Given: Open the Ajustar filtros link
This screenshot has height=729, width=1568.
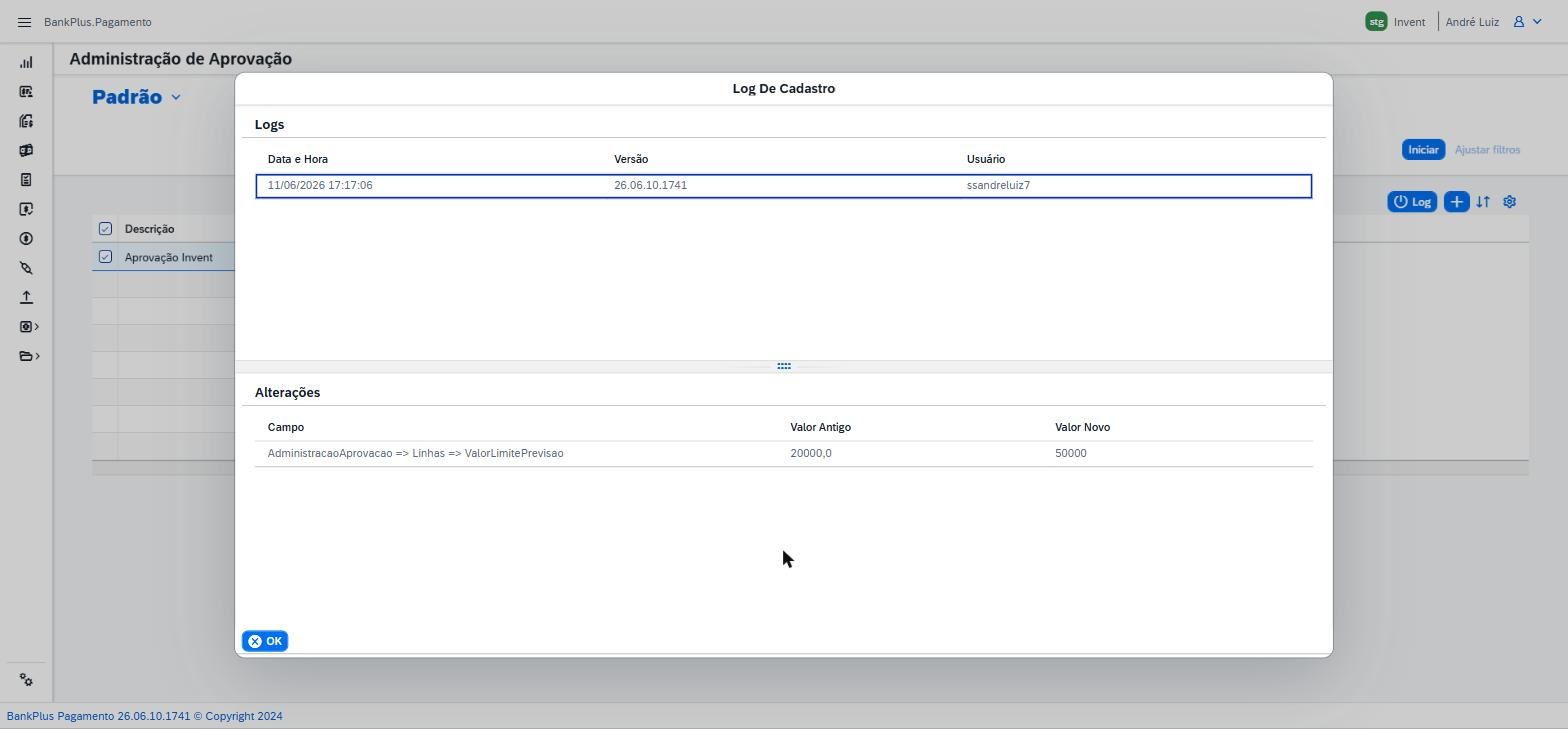Looking at the screenshot, I should [x=1487, y=150].
